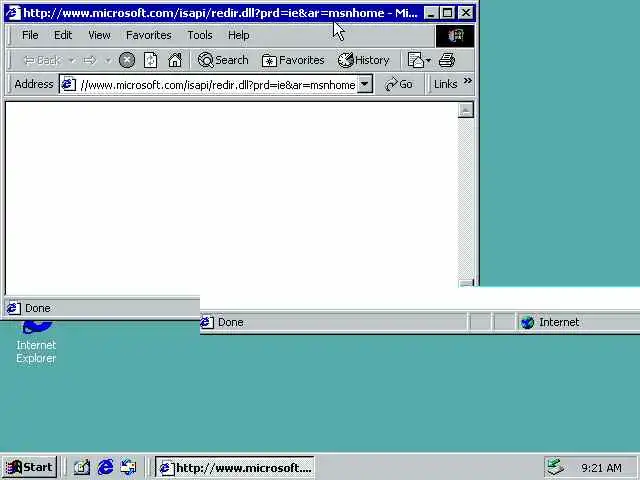The width and height of the screenshot is (640, 480).
Task: Select the microsoft.com taskbar window button
Action: (x=235, y=467)
